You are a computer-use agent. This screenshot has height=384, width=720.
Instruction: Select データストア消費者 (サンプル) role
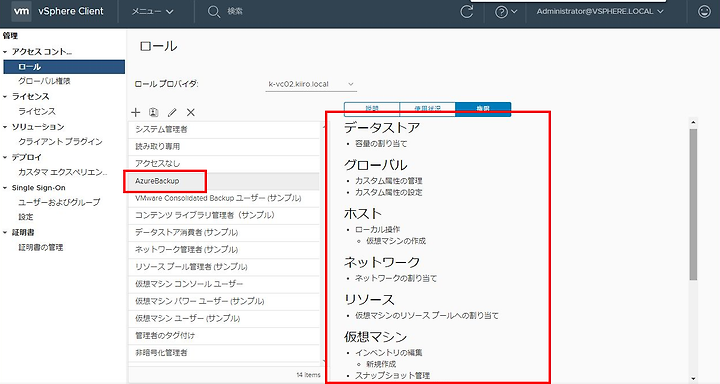pyautogui.click(x=224, y=232)
